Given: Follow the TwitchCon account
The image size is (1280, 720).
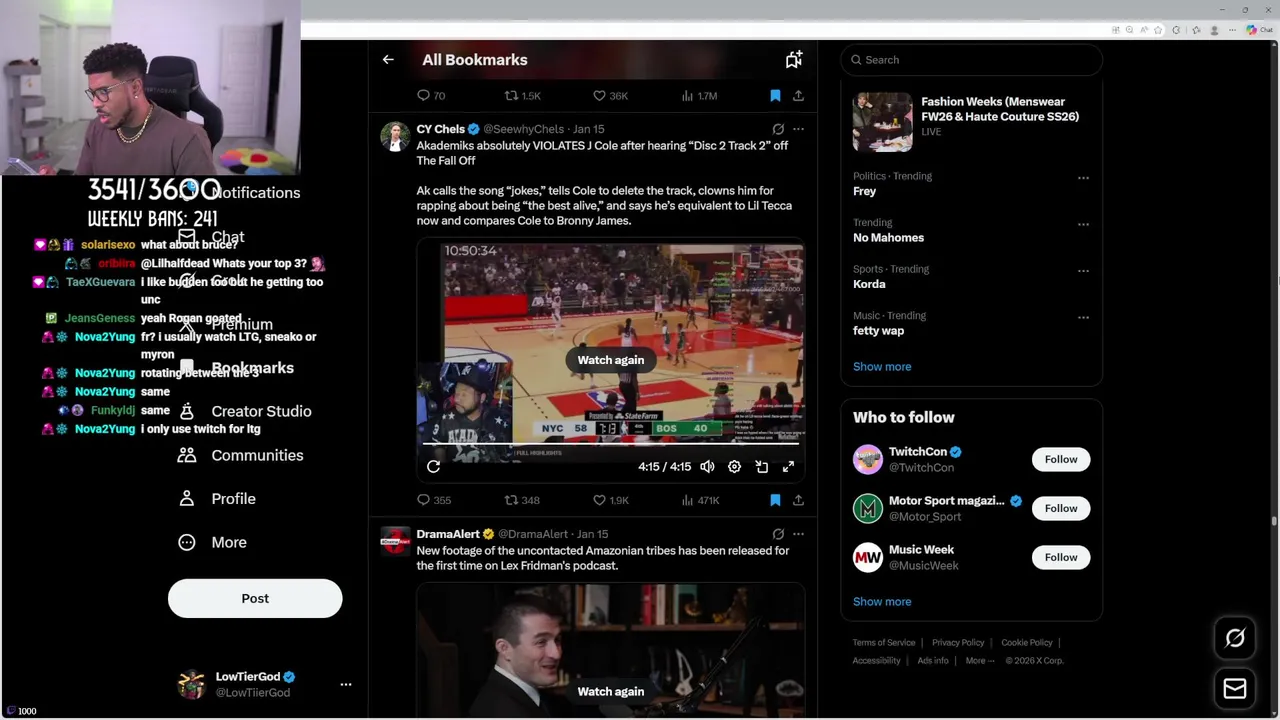Looking at the screenshot, I should point(1061,460).
